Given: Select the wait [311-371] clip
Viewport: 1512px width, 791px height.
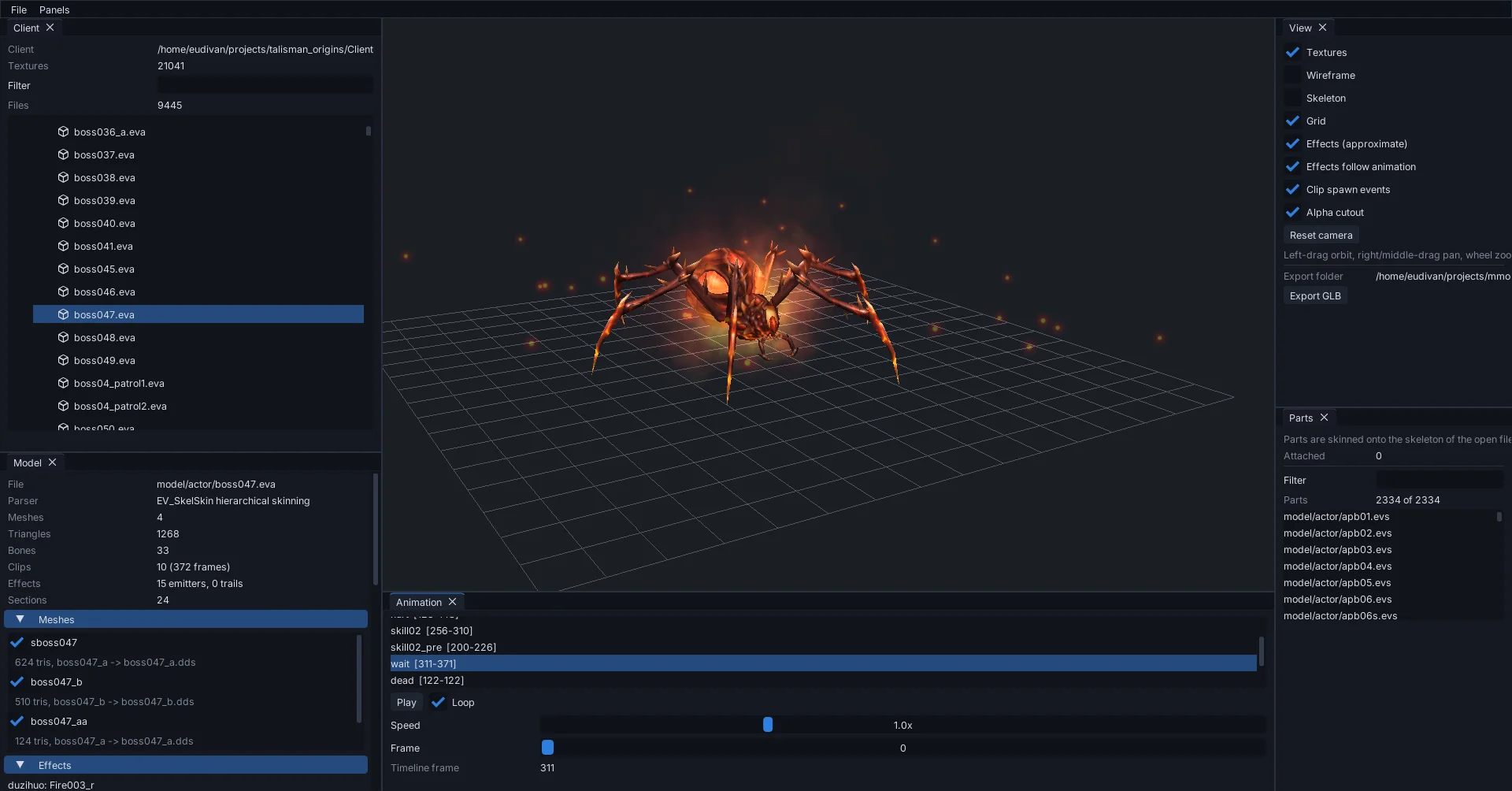Looking at the screenshot, I should tap(824, 663).
